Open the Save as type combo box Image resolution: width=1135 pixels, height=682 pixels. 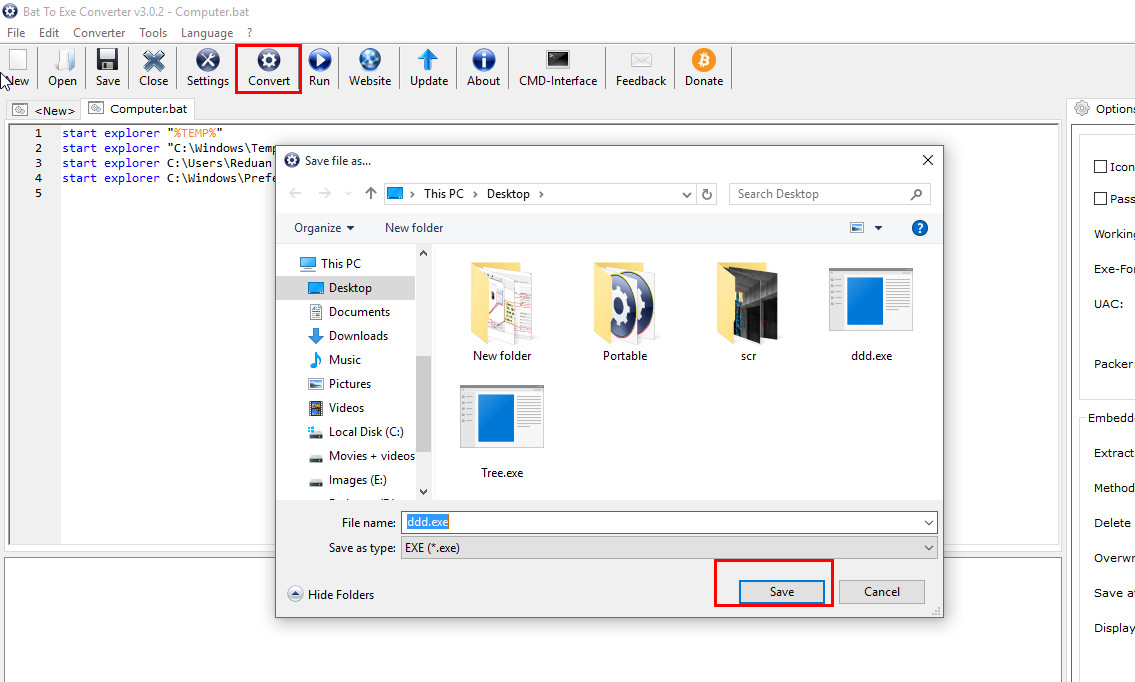[669, 548]
